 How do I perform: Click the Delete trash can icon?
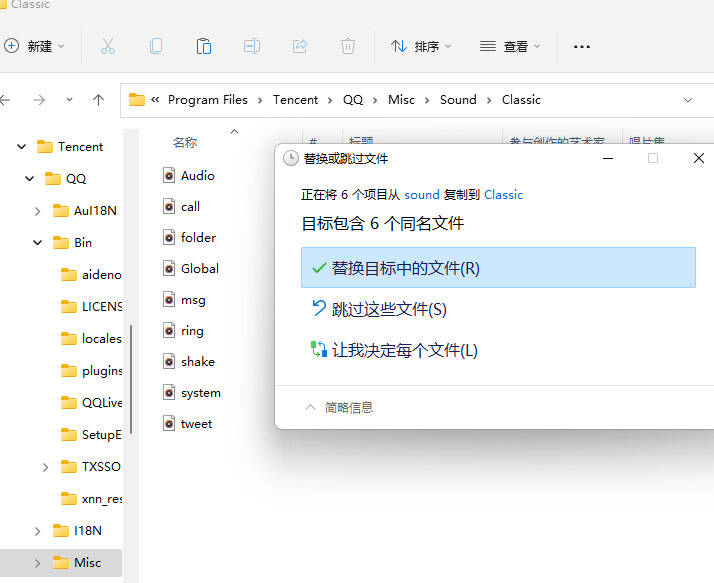pos(347,46)
